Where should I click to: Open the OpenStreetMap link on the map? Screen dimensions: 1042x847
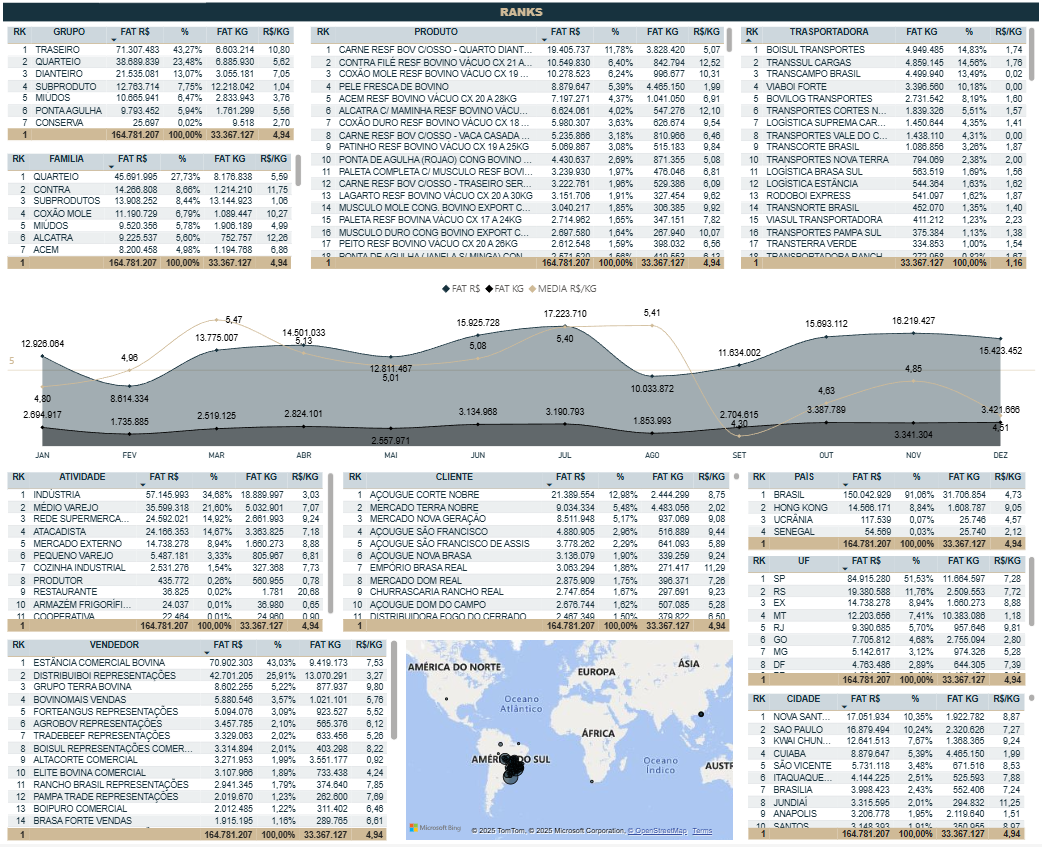[x=657, y=831]
